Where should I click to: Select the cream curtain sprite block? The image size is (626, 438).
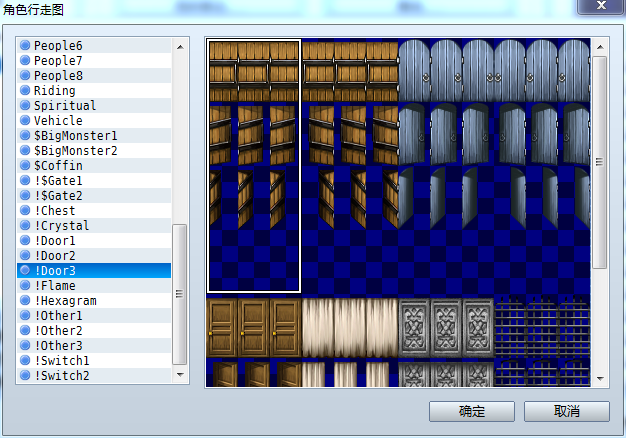click(x=350, y=342)
